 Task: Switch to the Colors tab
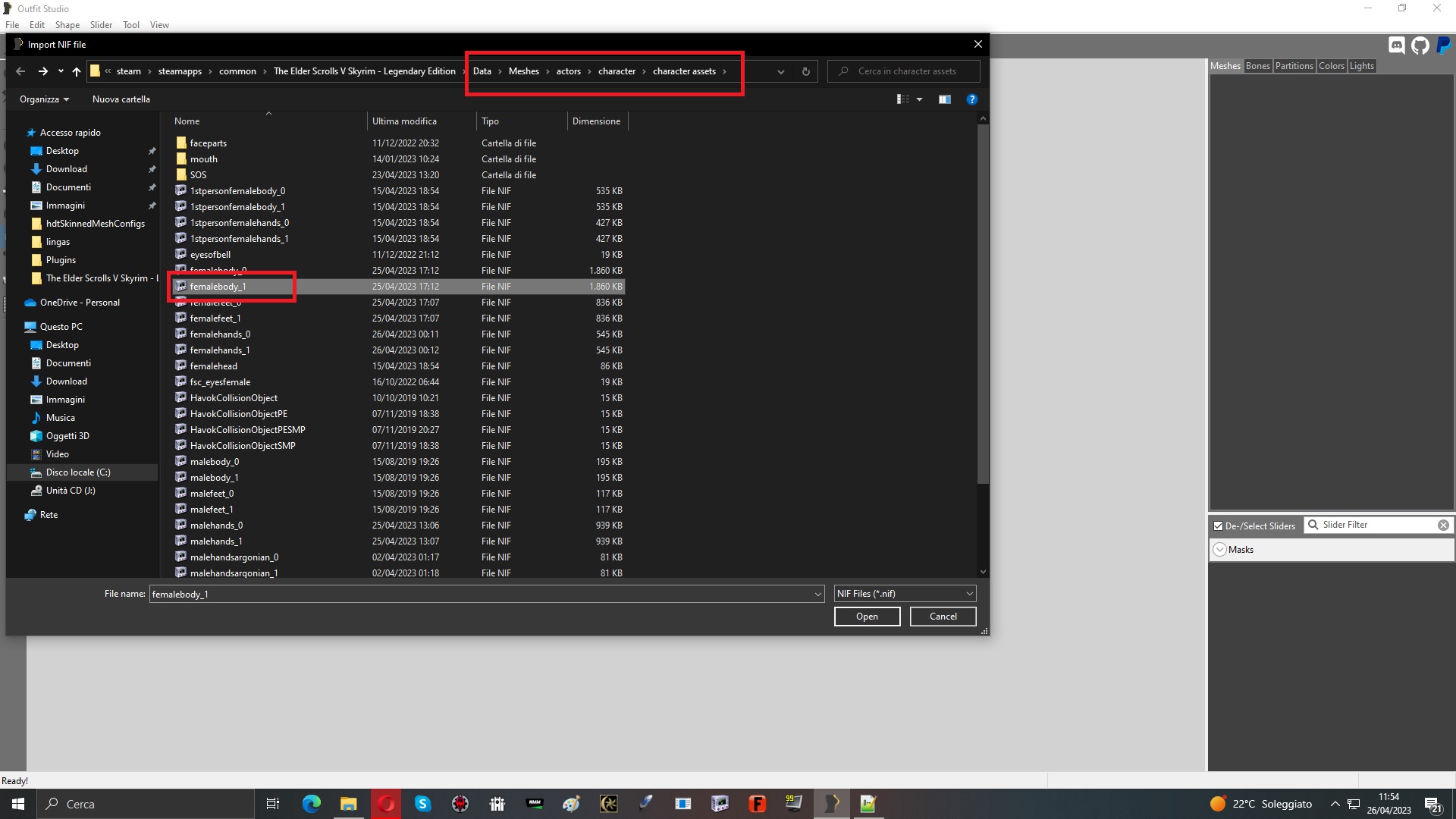coord(1331,66)
